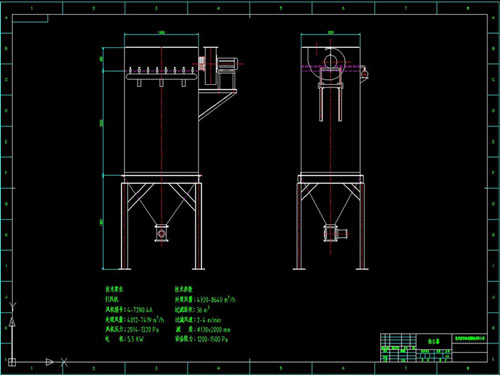Select the pulse-jet header pipe in the front view

162,77
